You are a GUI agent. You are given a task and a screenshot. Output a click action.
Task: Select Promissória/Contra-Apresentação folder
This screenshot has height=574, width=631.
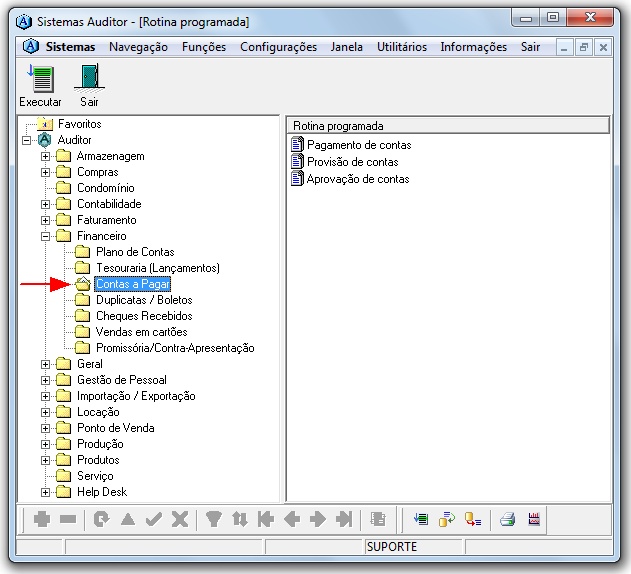point(175,348)
